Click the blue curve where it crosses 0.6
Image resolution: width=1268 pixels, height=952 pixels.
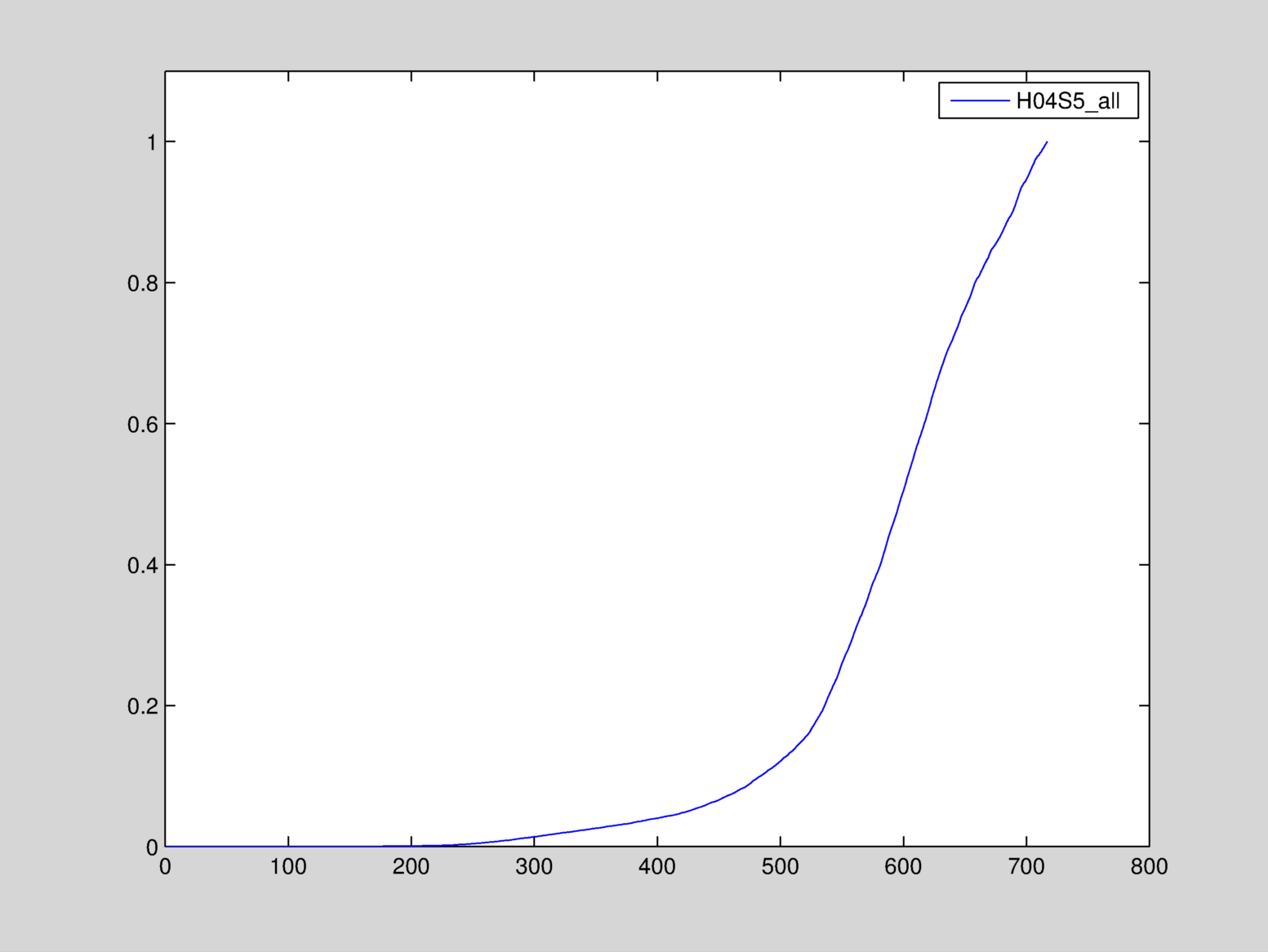tap(924, 424)
